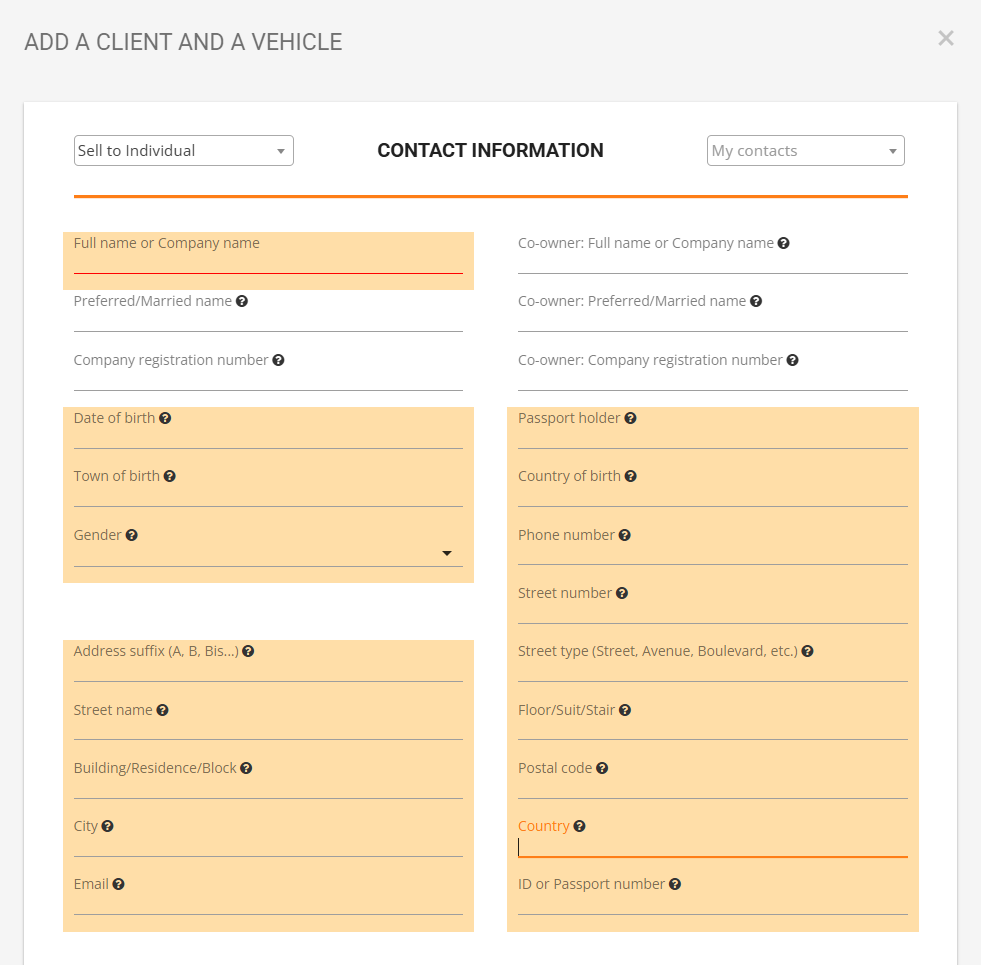Close the Add a Client dialog
Screen dimensions: 981x965
click(x=946, y=39)
